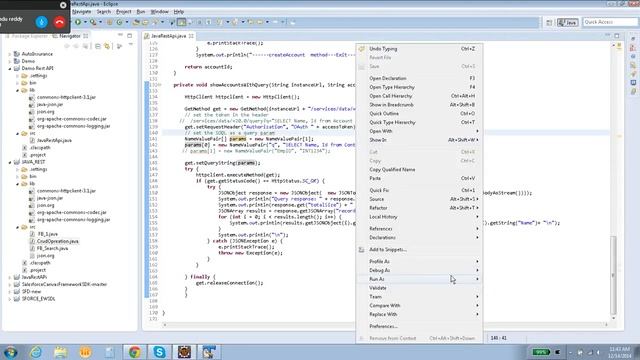The height and width of the screenshot is (360, 640).
Task: Open the Compare With submenu
Action: tap(419, 306)
